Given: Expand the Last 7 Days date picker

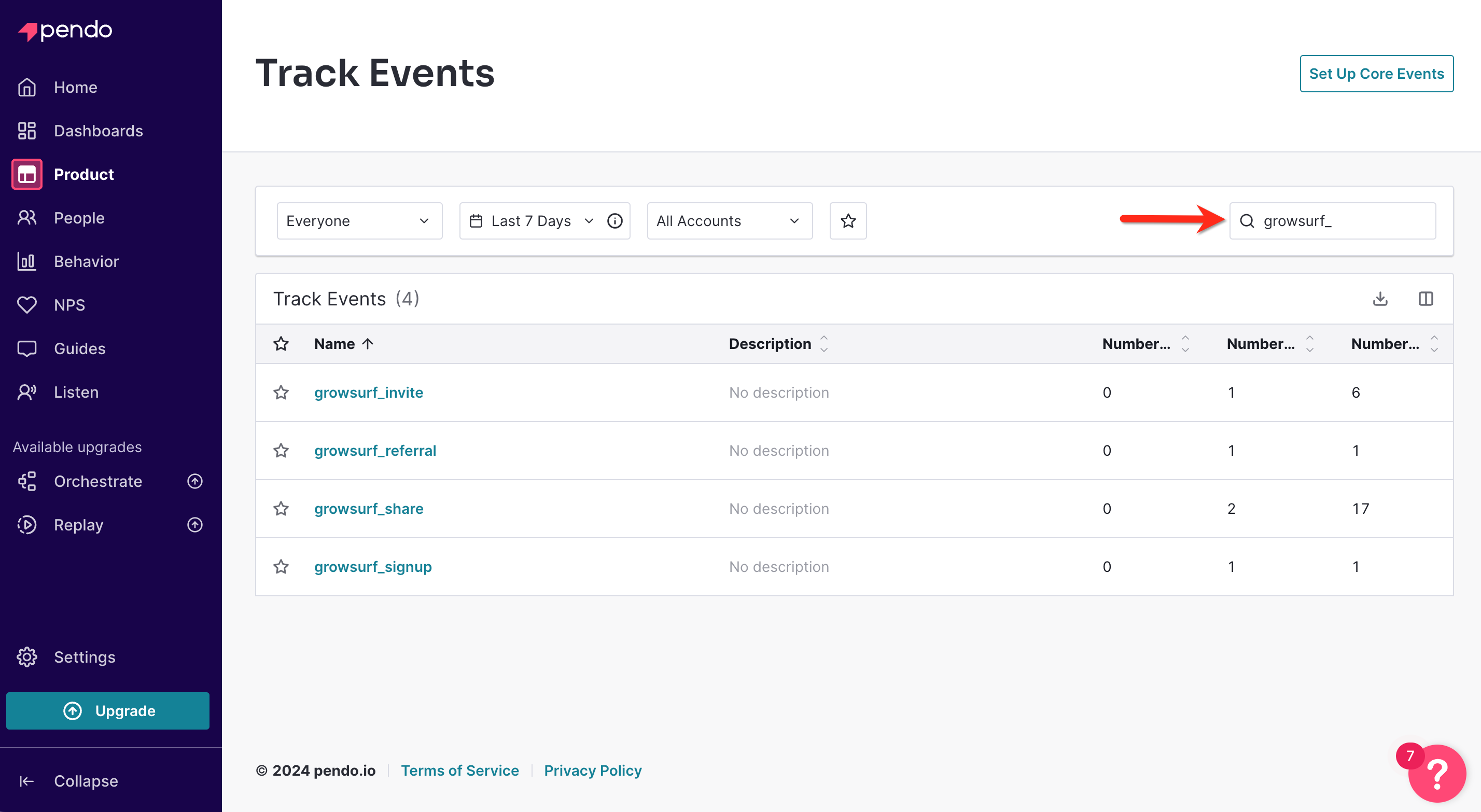Looking at the screenshot, I should tap(530, 221).
